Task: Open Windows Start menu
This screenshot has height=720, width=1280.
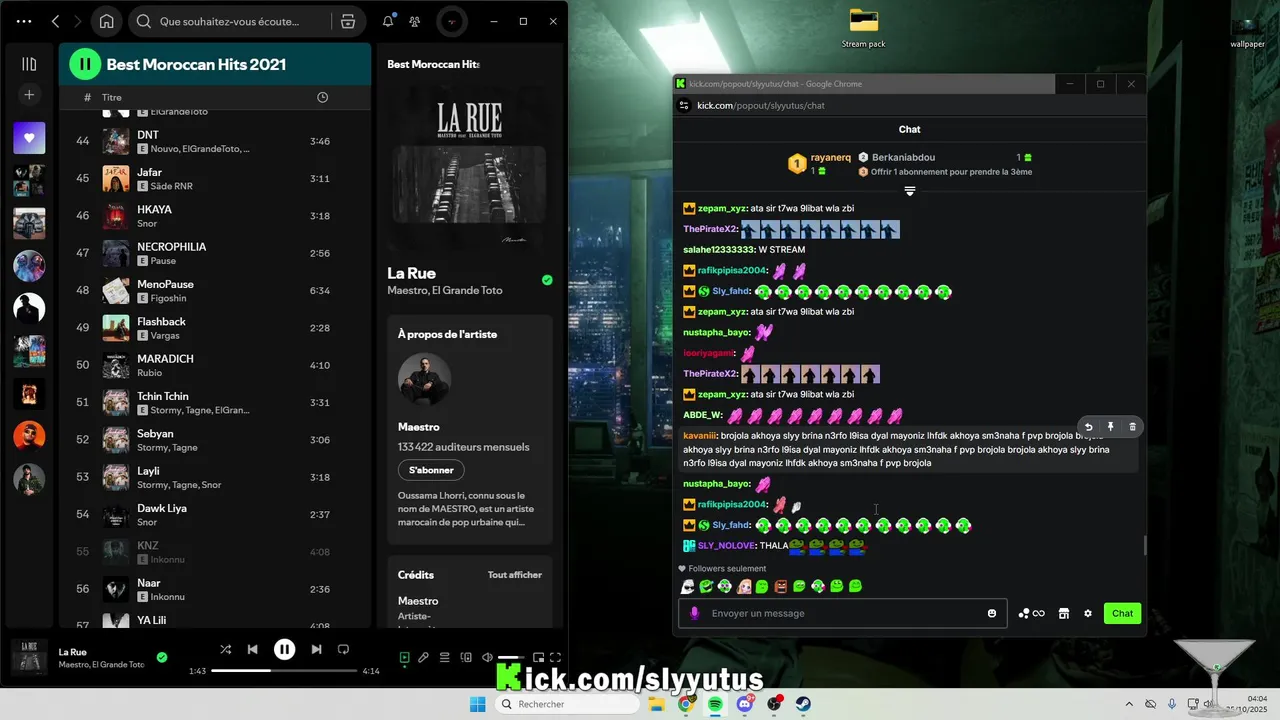Action: pos(478,704)
